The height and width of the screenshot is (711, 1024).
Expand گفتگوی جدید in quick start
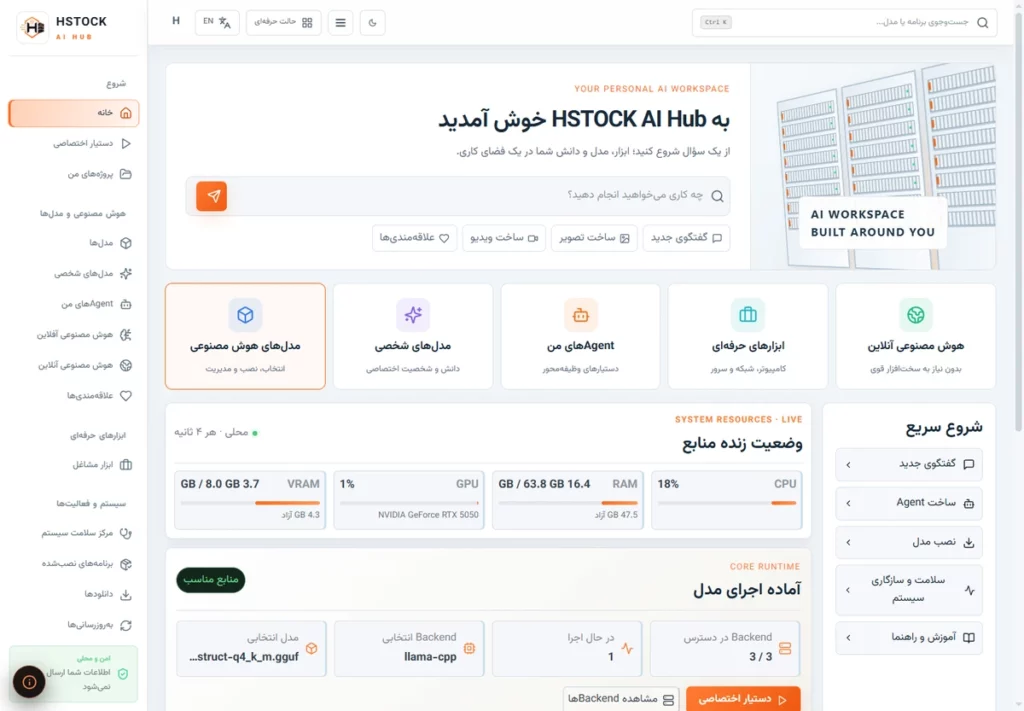(x=908, y=464)
